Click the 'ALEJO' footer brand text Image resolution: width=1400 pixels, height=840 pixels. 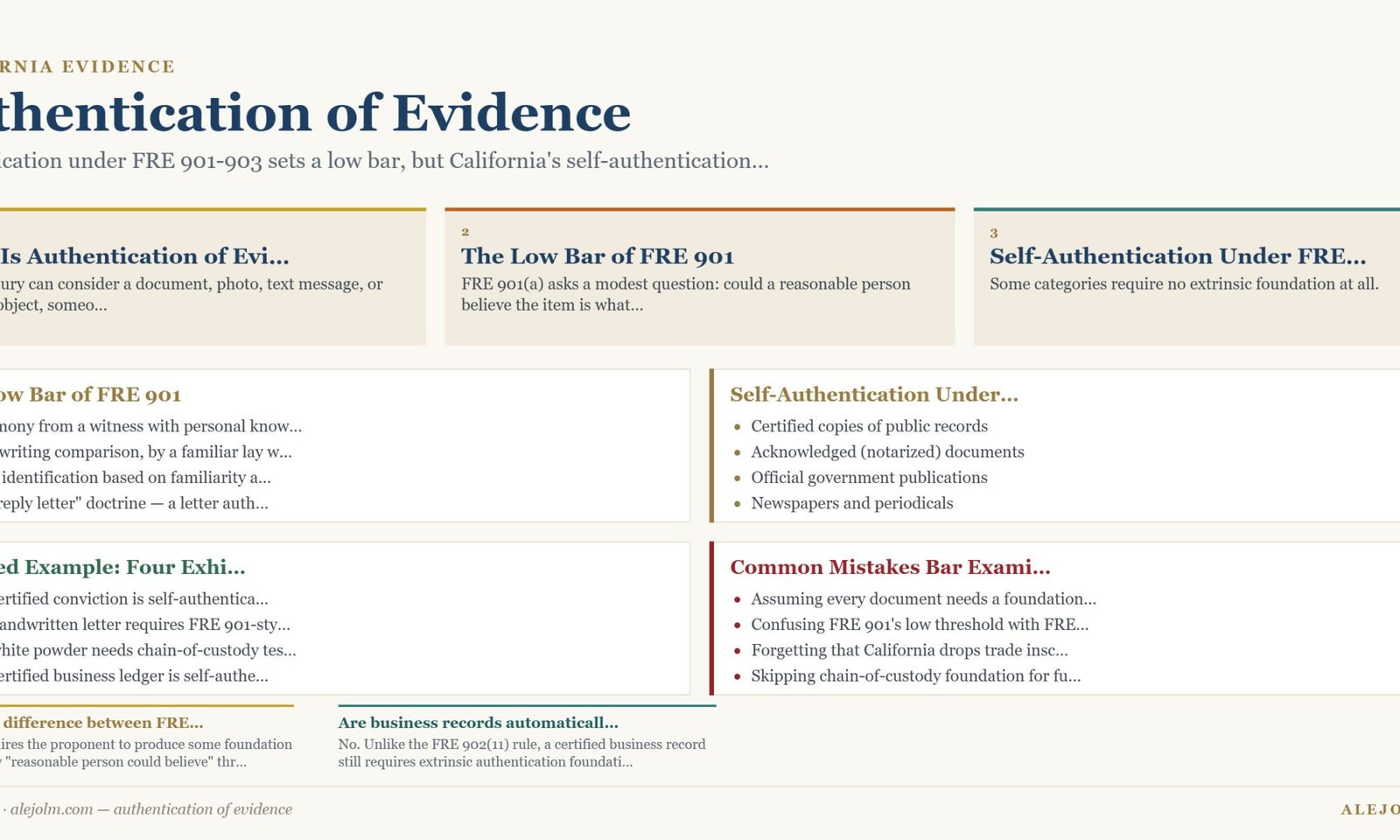pyautogui.click(x=1370, y=809)
